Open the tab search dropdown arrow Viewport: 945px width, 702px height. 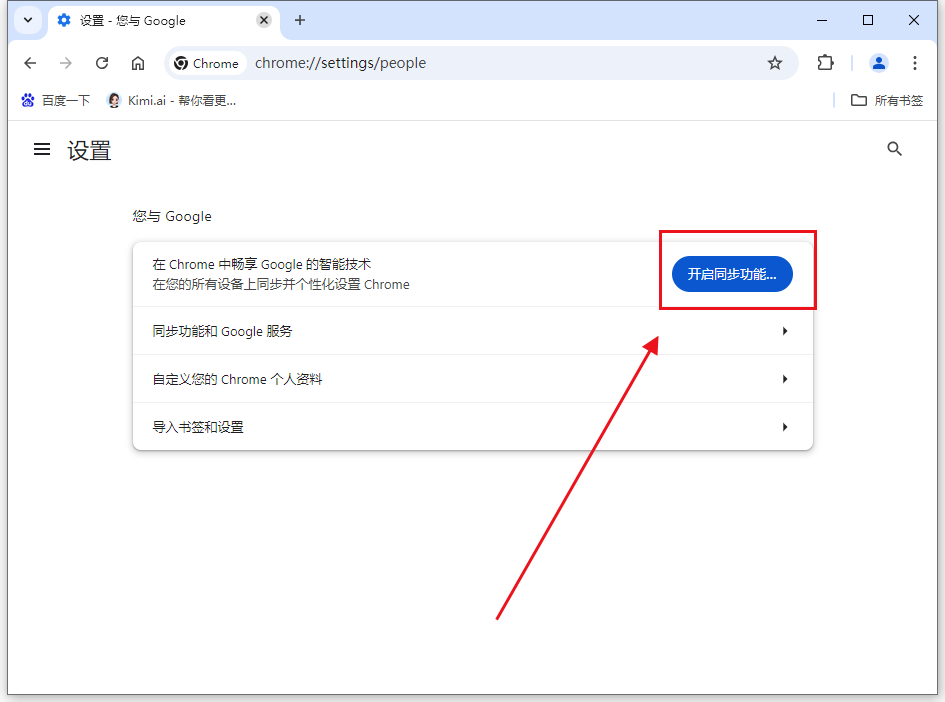pyautogui.click(x=28, y=20)
